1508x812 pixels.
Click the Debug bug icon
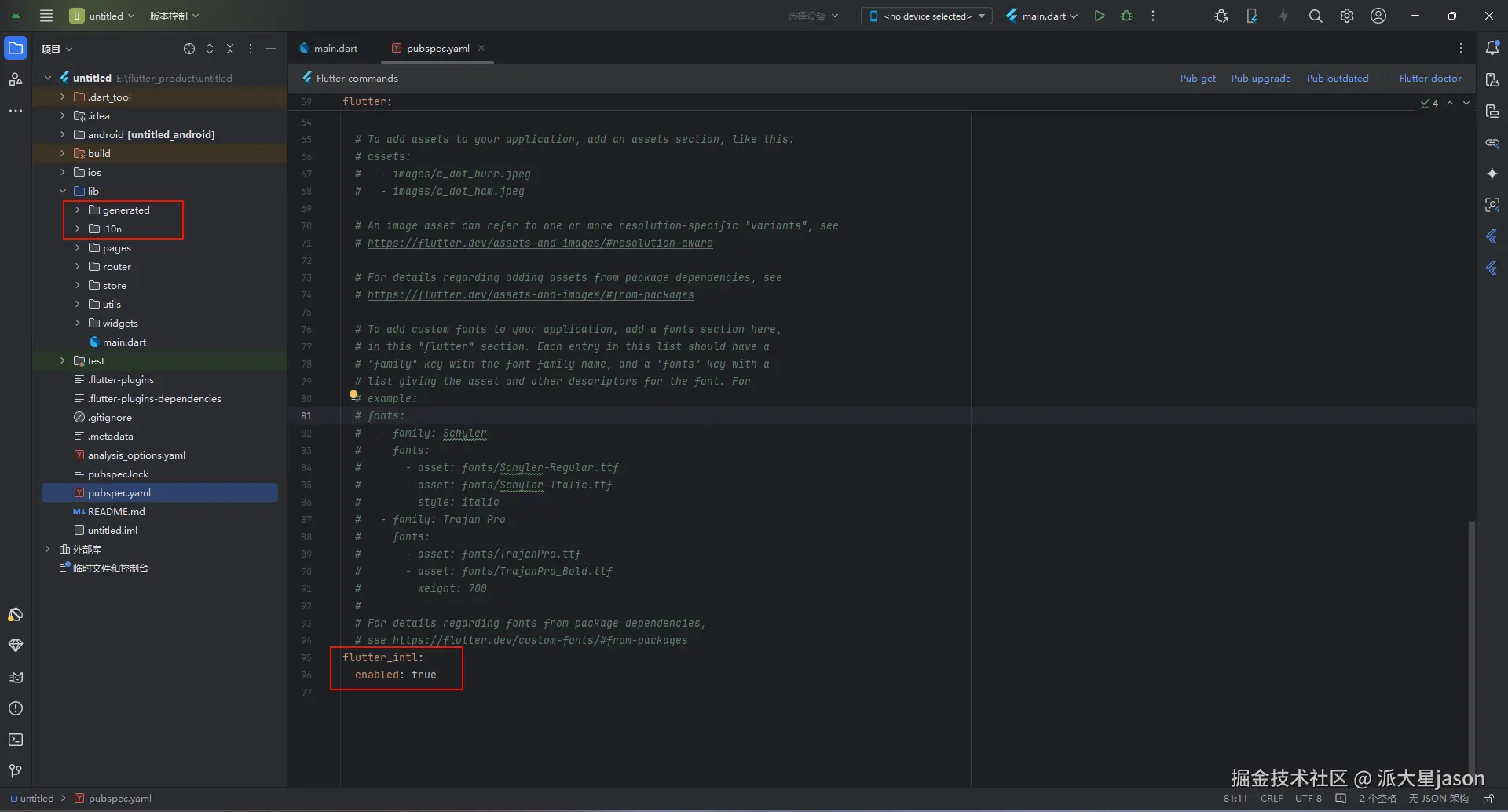coord(1126,16)
